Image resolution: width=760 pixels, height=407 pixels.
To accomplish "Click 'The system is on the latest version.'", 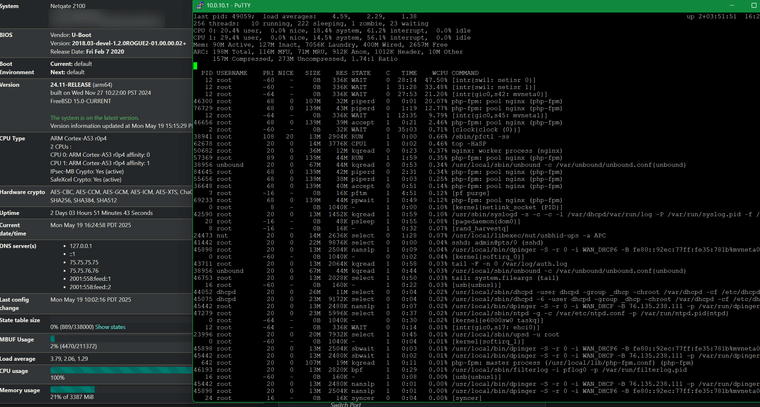I will click(95, 118).
